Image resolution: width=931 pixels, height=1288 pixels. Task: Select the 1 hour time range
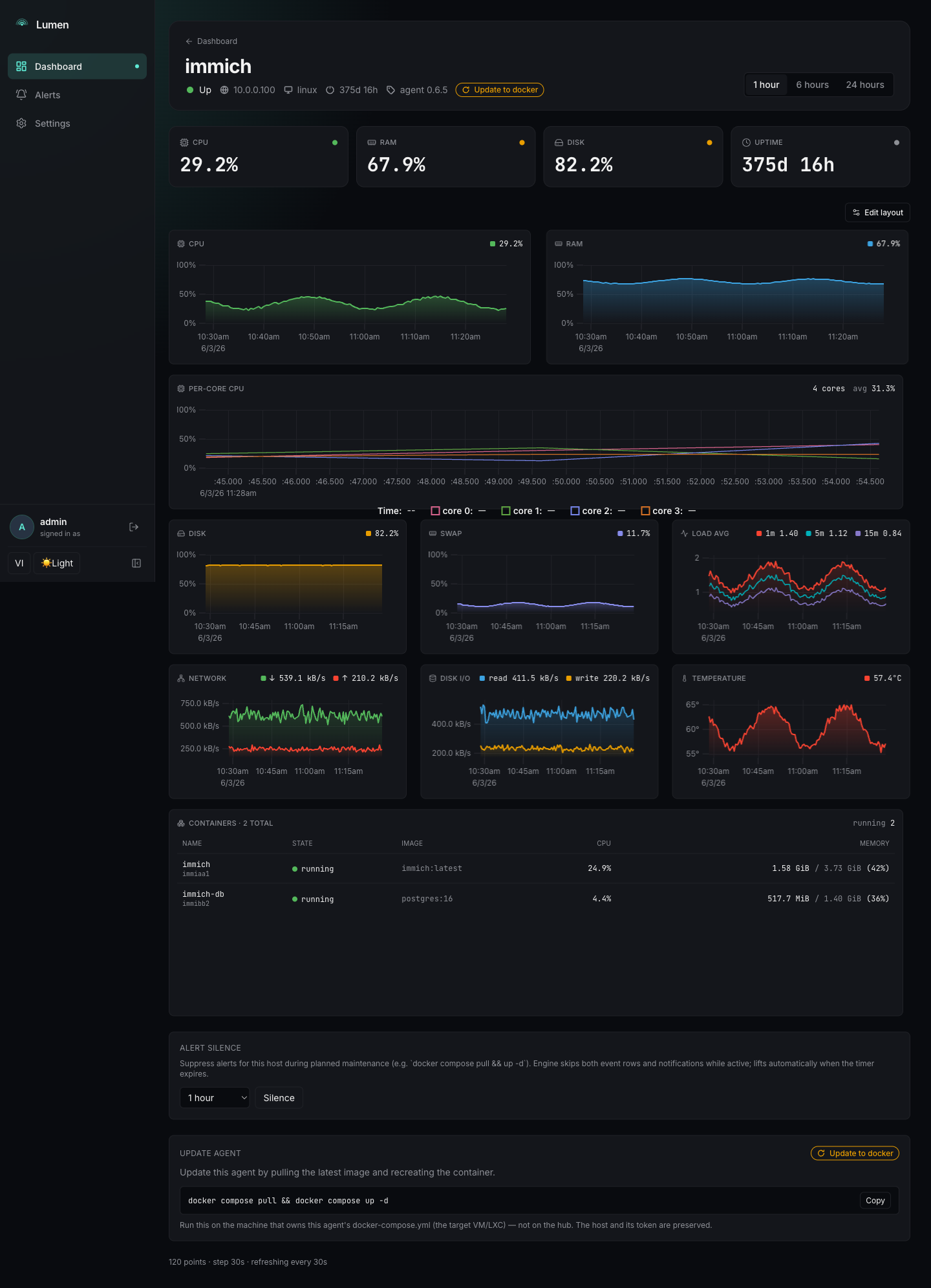click(766, 85)
